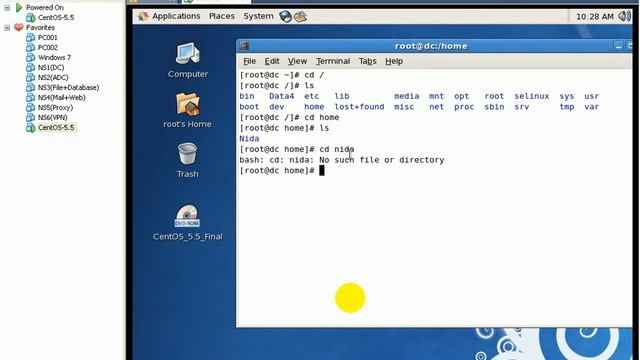Click the NS4(Mail+Web) VM icon

(31, 97)
